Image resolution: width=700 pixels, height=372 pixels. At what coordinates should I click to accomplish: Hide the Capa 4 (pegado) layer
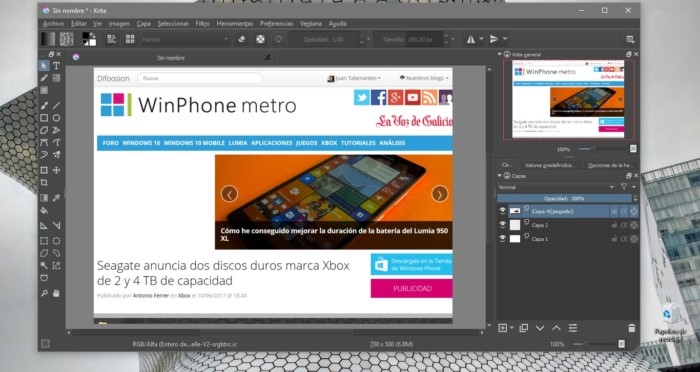click(x=502, y=211)
